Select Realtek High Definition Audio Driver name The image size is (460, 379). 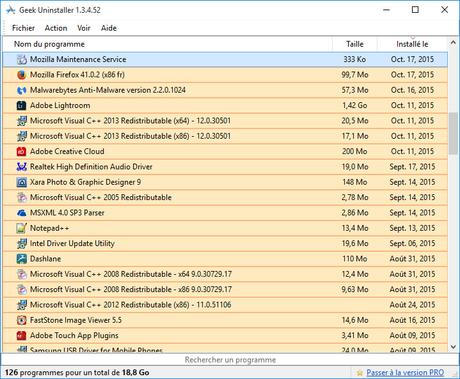91,167
